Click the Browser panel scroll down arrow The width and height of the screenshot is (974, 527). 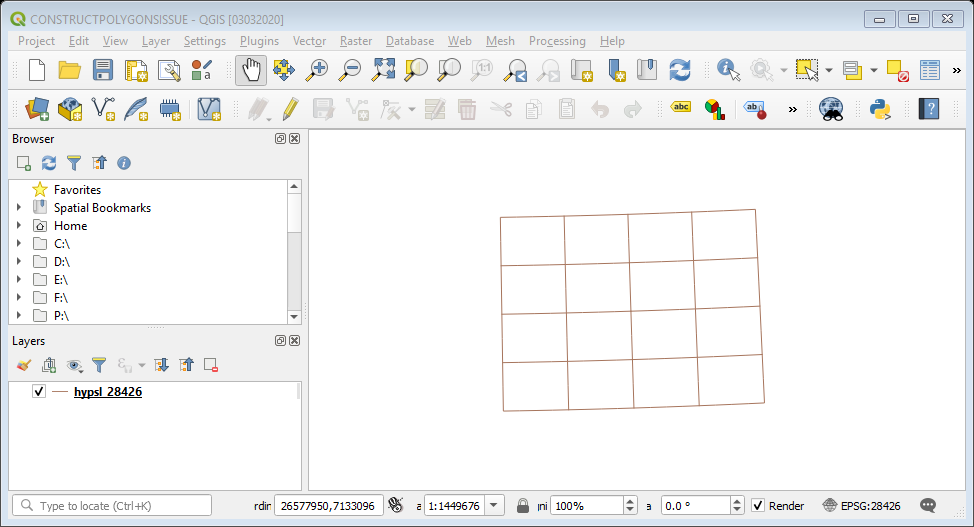294,316
